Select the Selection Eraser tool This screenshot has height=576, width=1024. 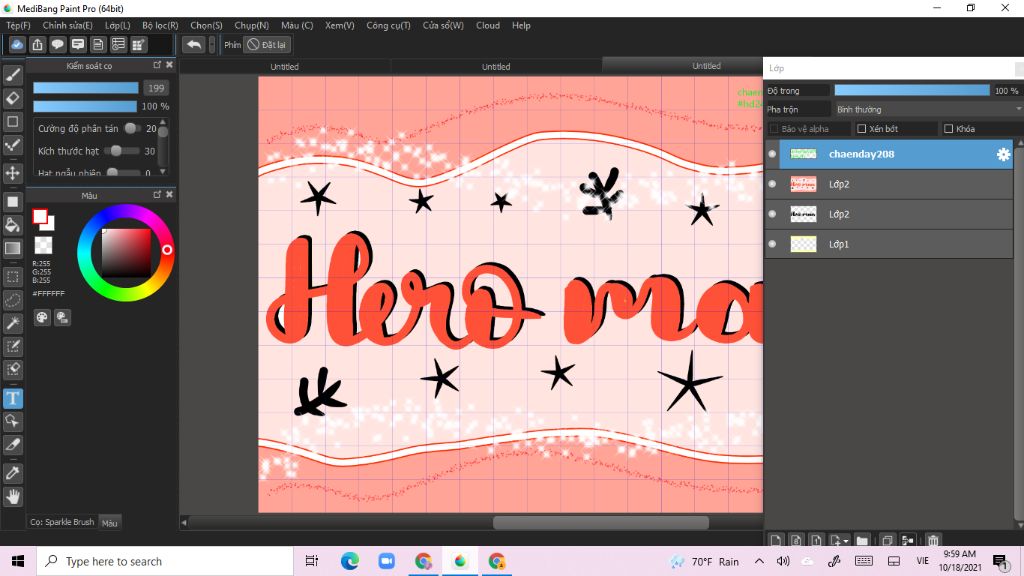[12, 370]
